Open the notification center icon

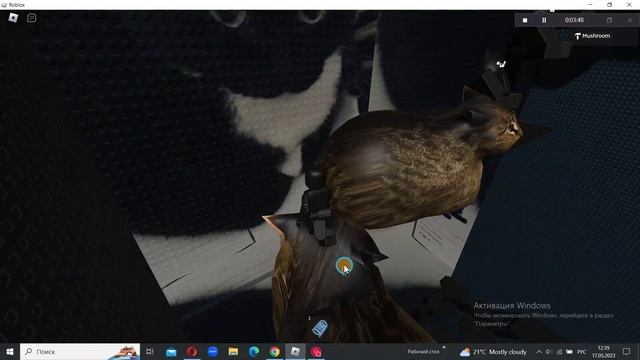tap(627, 351)
